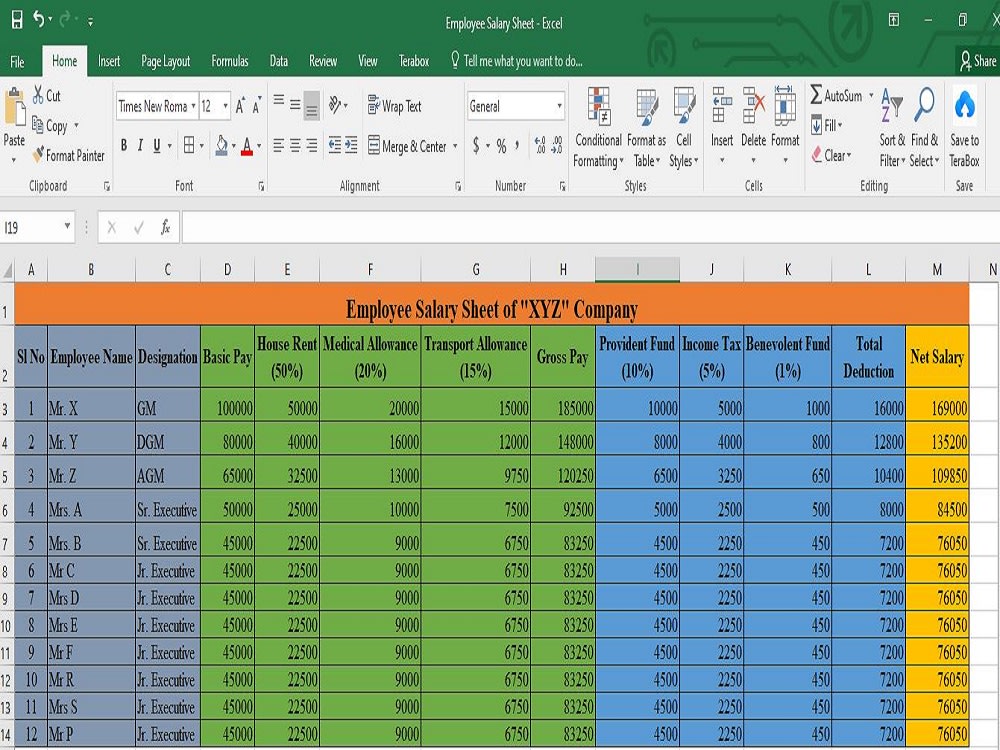Switch to the Review tab

coord(323,61)
